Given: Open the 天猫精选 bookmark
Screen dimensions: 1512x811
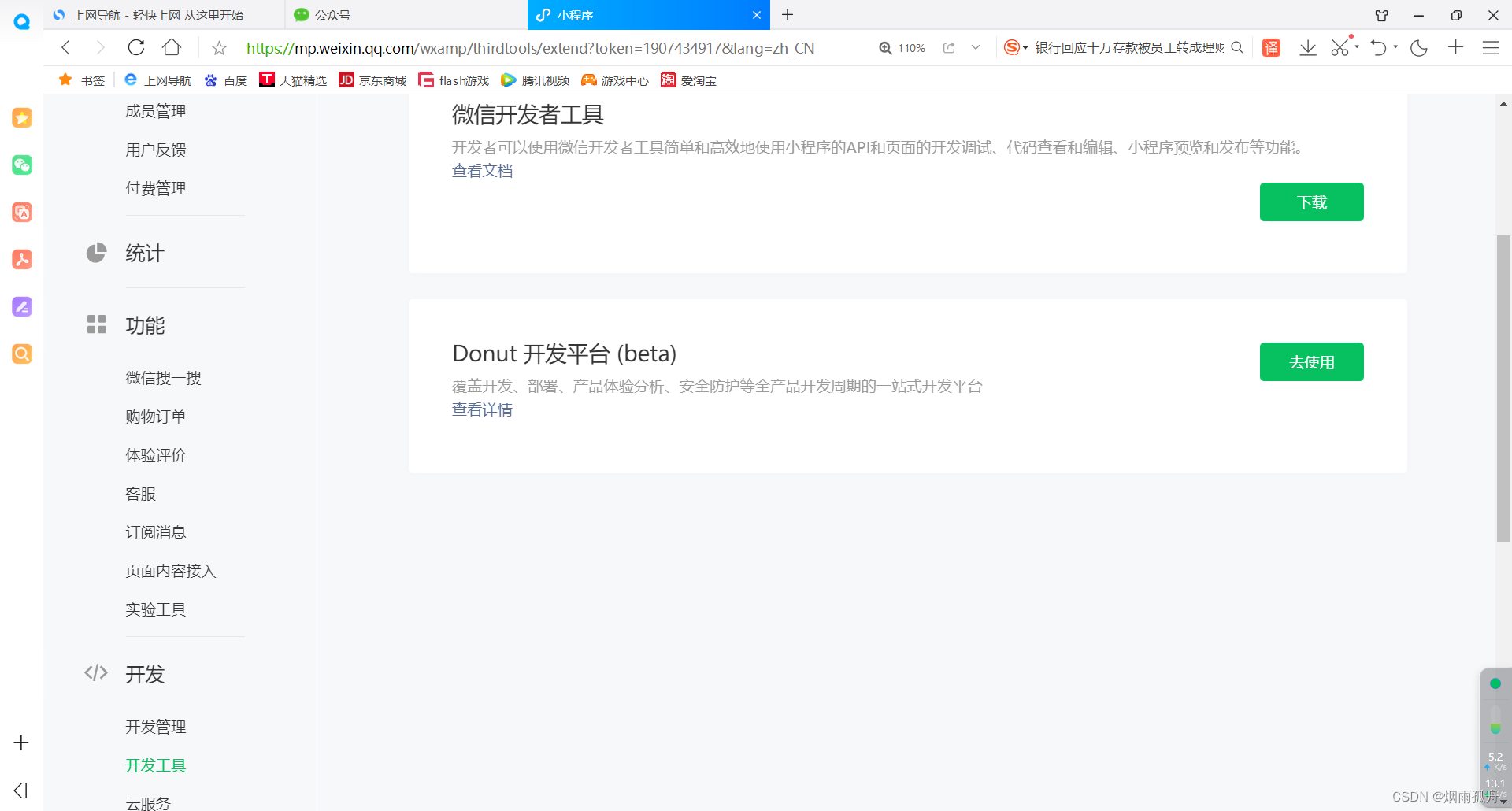Looking at the screenshot, I should pyautogui.click(x=293, y=80).
